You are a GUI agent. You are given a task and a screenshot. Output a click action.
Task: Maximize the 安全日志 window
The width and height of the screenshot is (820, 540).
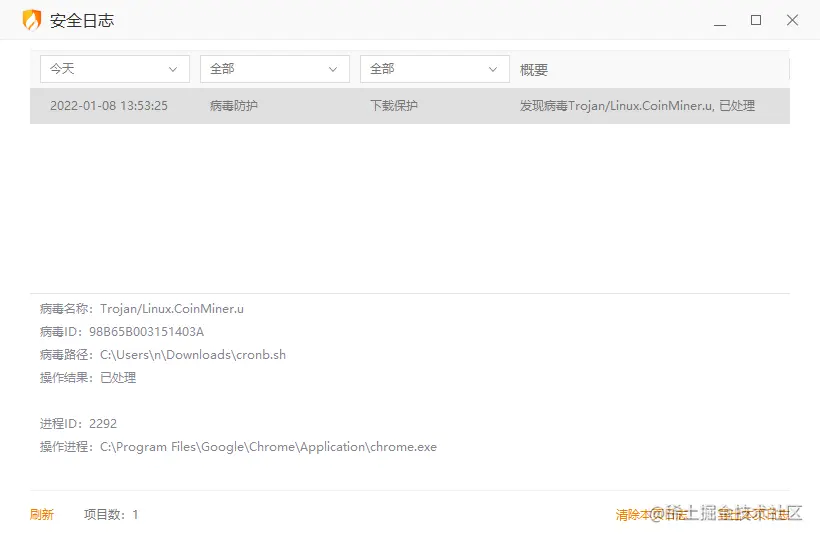756,20
